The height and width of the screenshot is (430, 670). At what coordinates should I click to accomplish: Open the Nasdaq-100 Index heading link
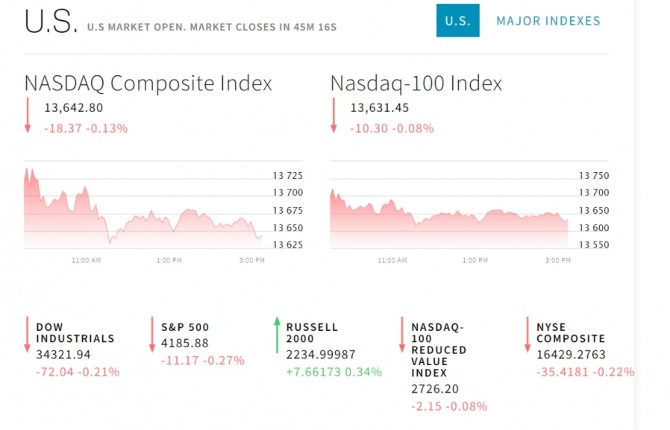click(x=416, y=83)
